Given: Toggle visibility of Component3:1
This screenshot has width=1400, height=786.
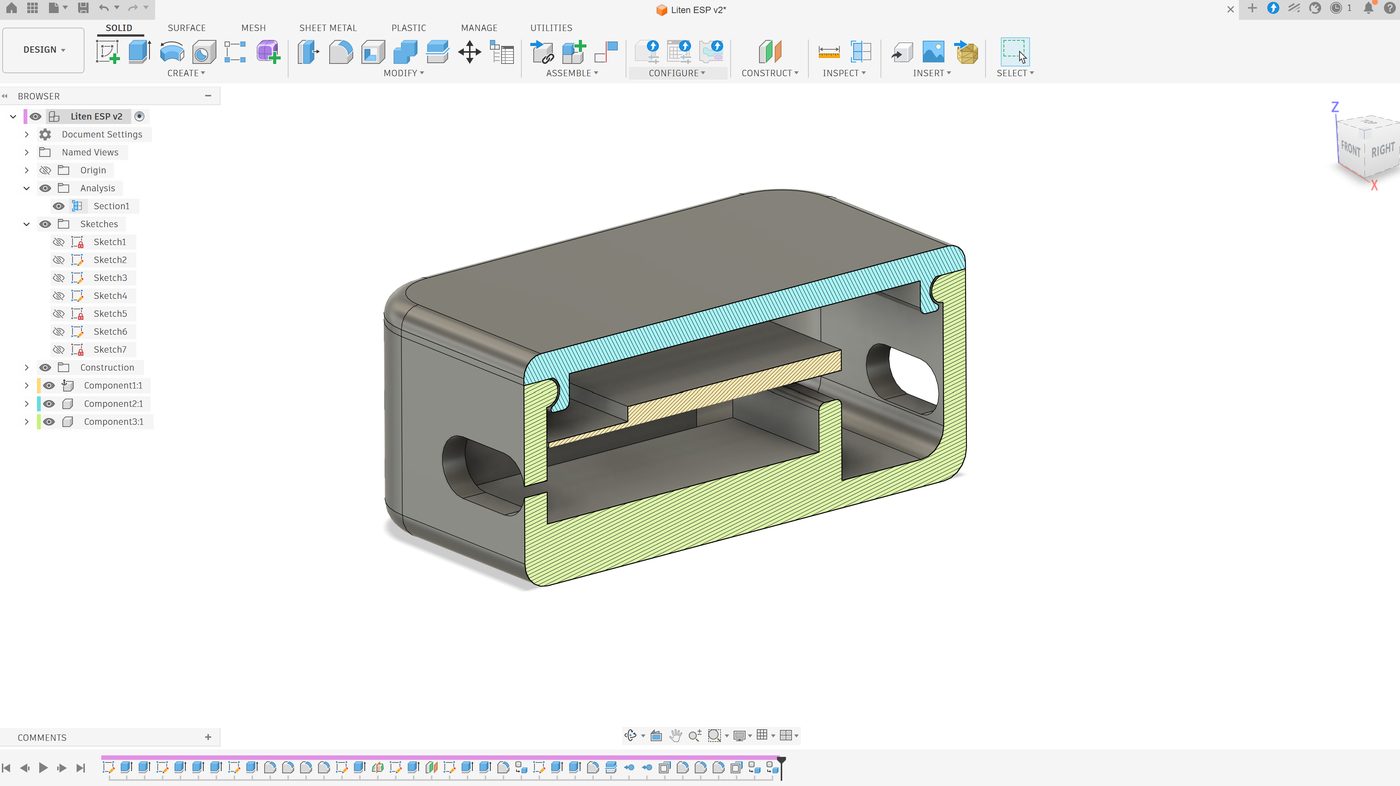Looking at the screenshot, I should tap(49, 422).
